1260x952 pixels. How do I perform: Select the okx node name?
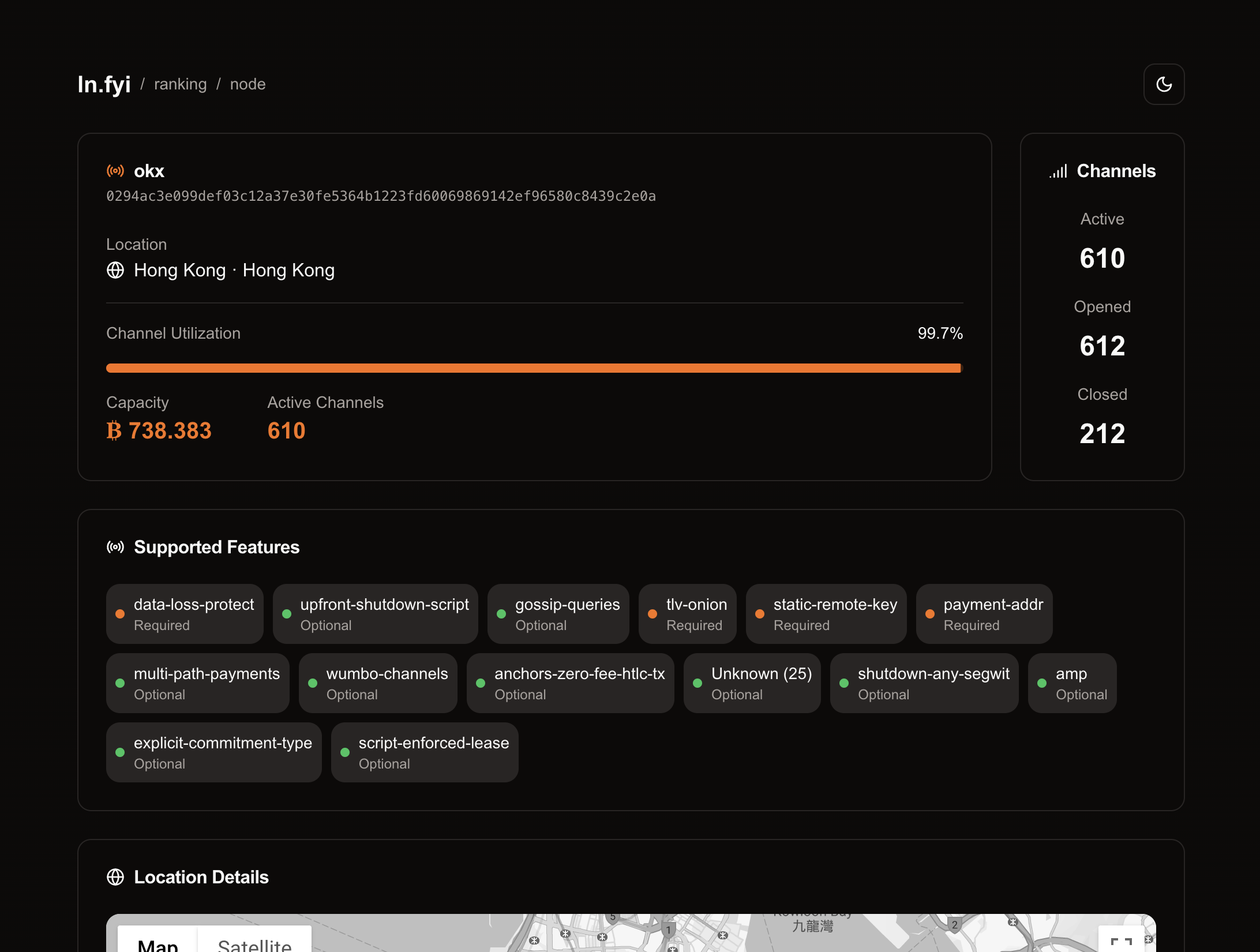pos(149,171)
